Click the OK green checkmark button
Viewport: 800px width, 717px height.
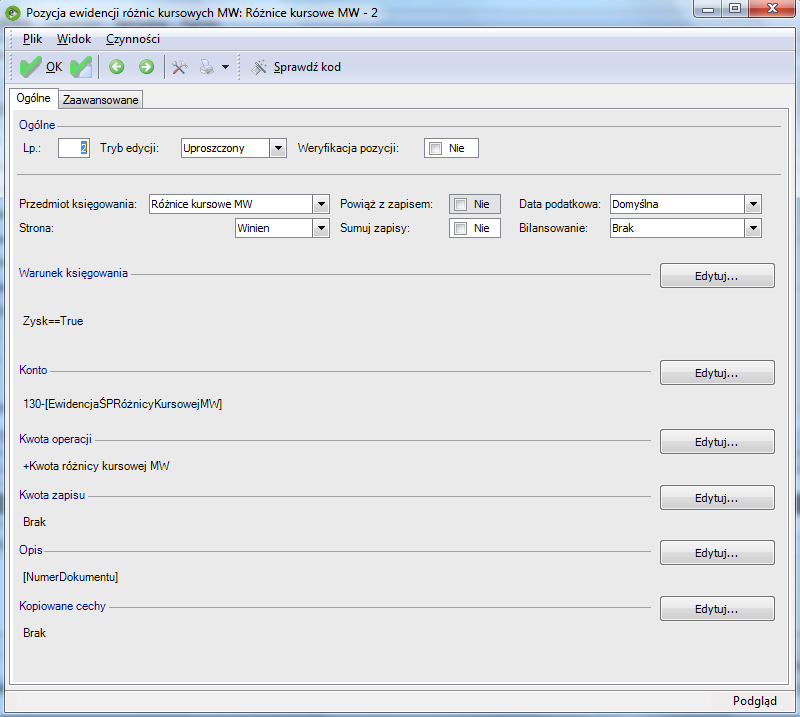[x=41, y=67]
